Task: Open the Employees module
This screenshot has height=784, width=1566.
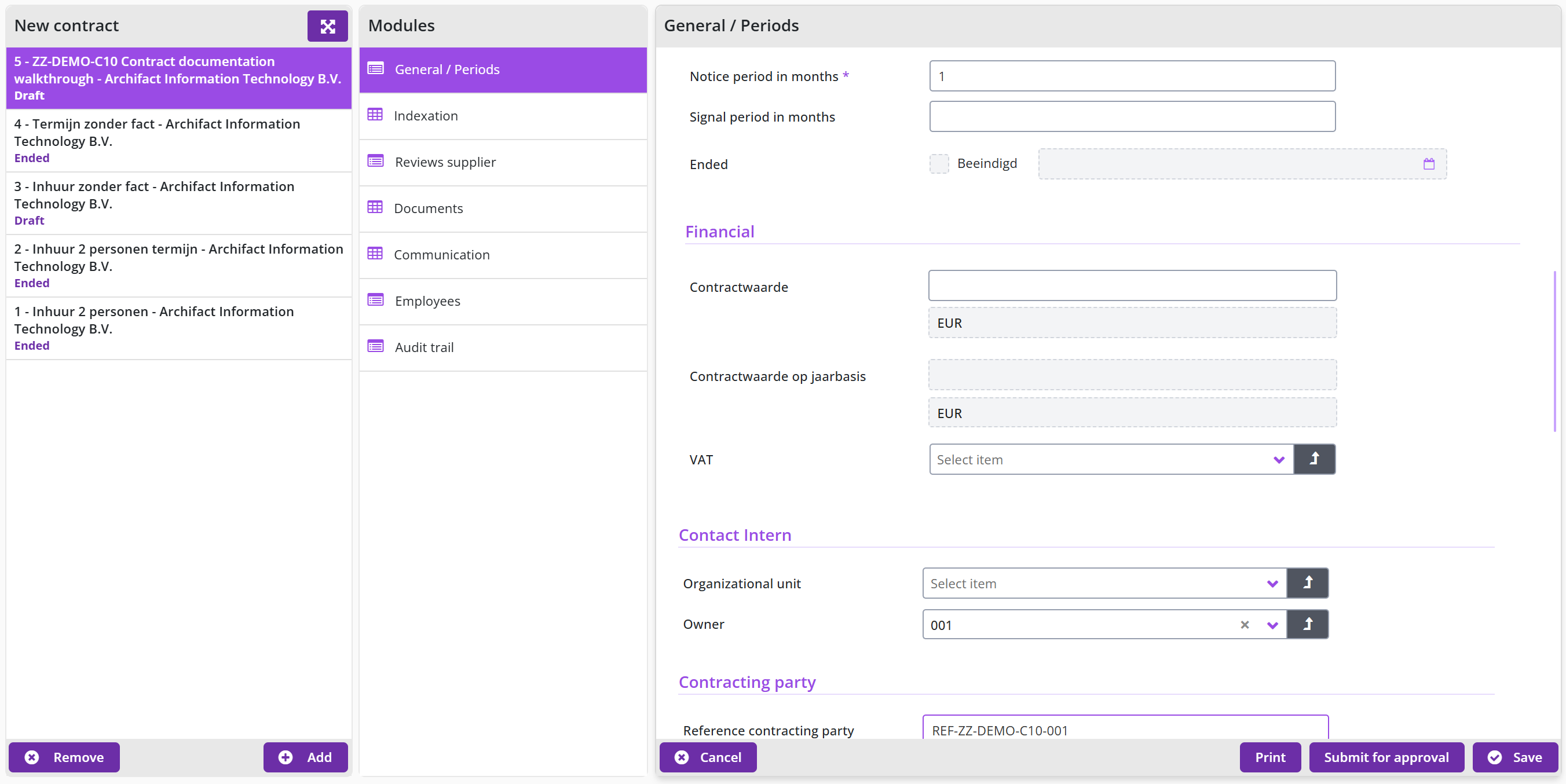Action: tap(503, 301)
